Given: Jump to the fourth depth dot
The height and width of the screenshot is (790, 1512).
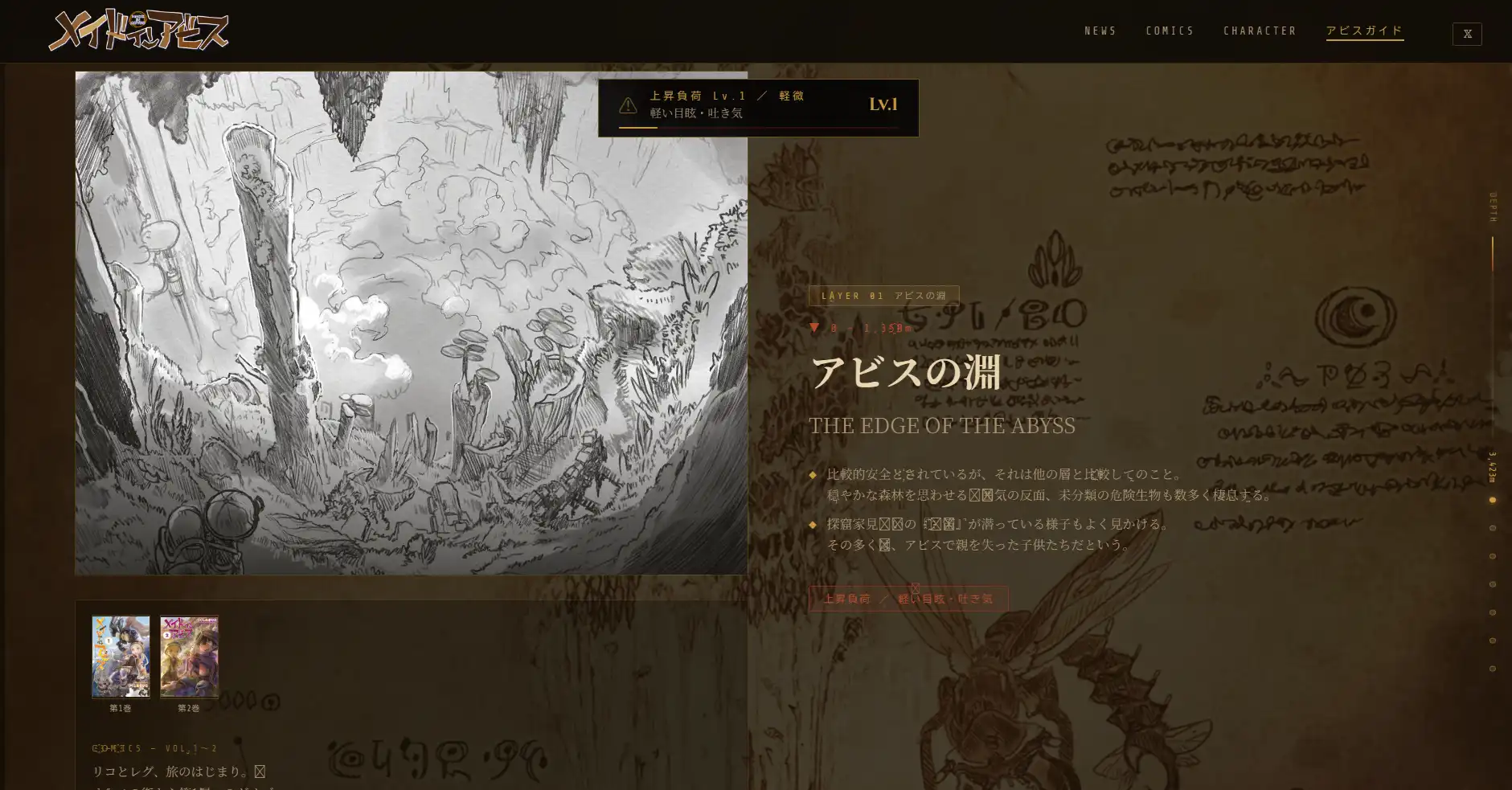Looking at the screenshot, I should (1493, 584).
